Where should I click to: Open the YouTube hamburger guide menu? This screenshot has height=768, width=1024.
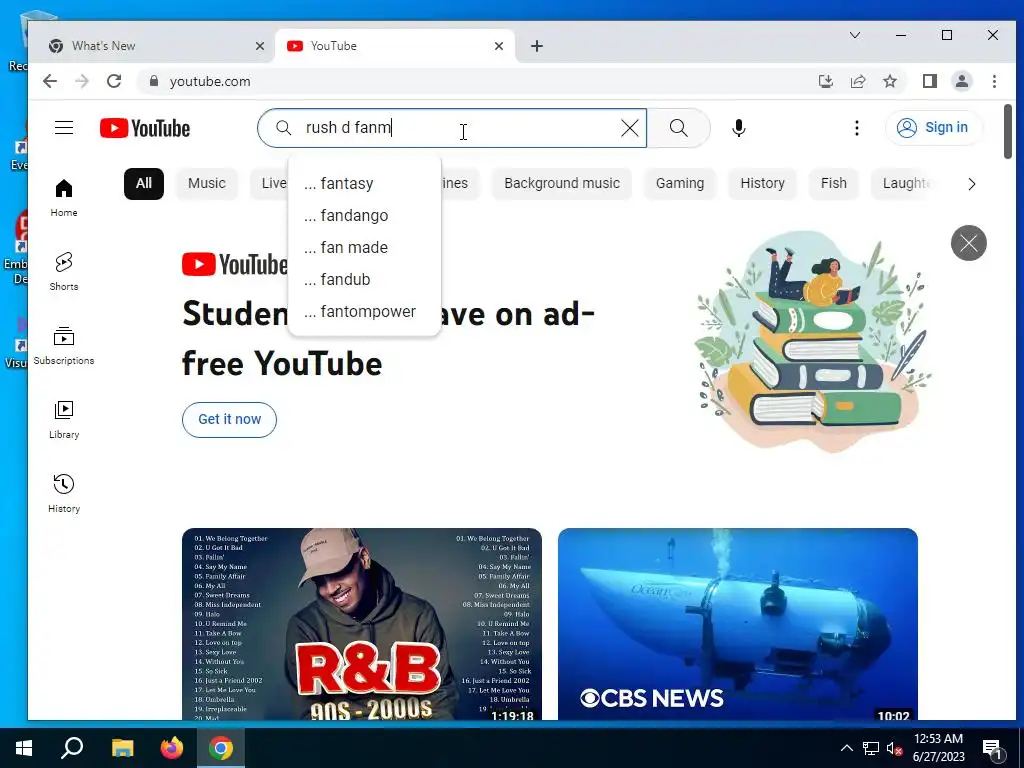click(64, 127)
